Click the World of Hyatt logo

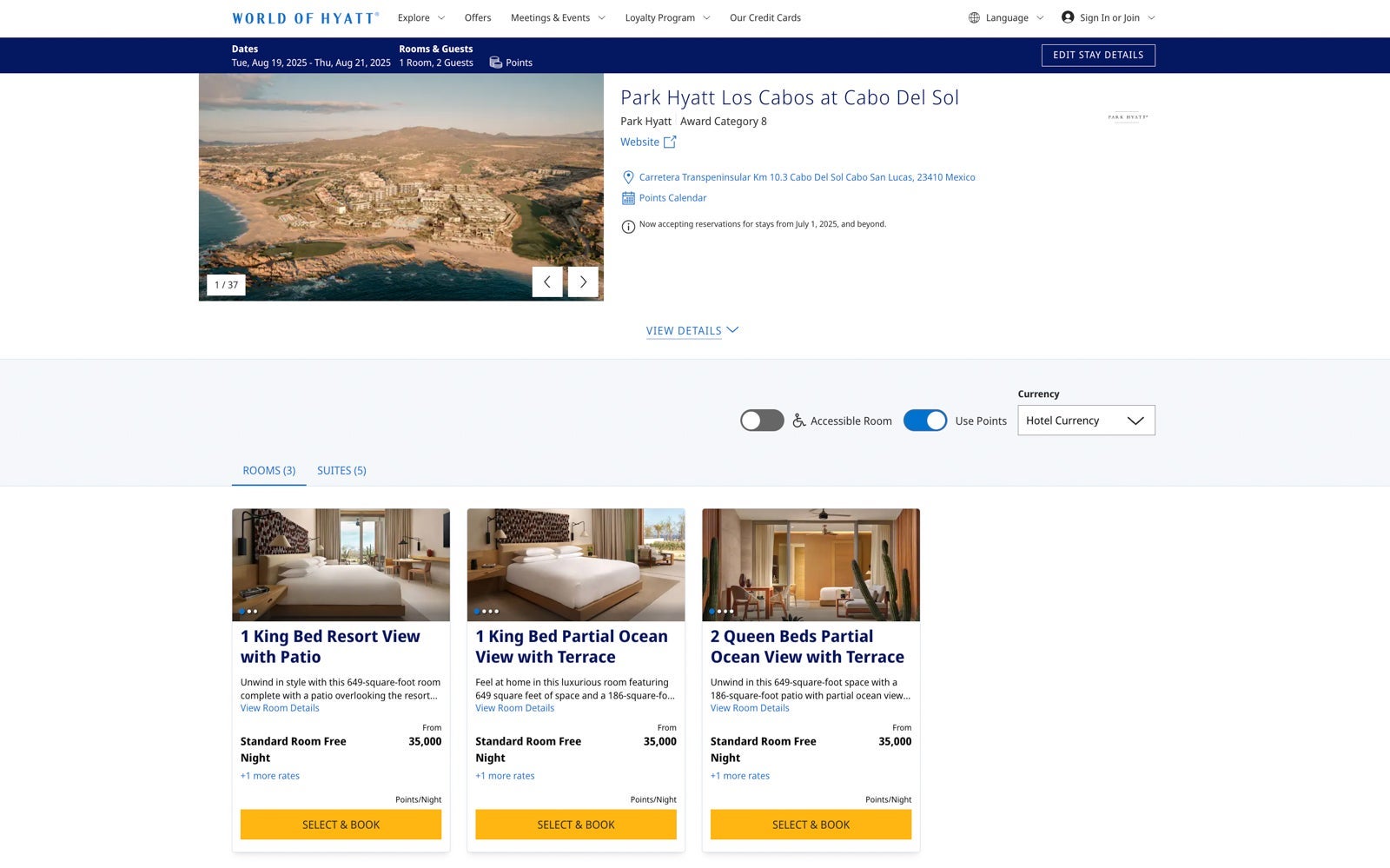305,17
